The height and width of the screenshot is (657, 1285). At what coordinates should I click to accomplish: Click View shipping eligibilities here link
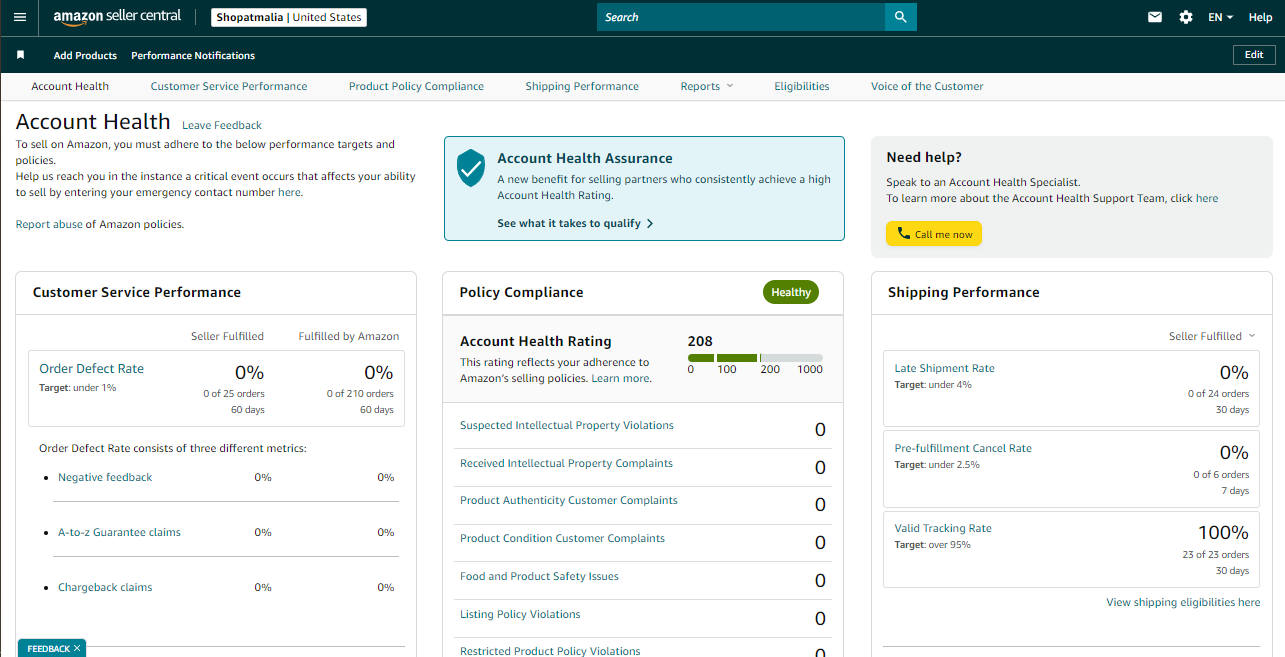pos(1183,602)
